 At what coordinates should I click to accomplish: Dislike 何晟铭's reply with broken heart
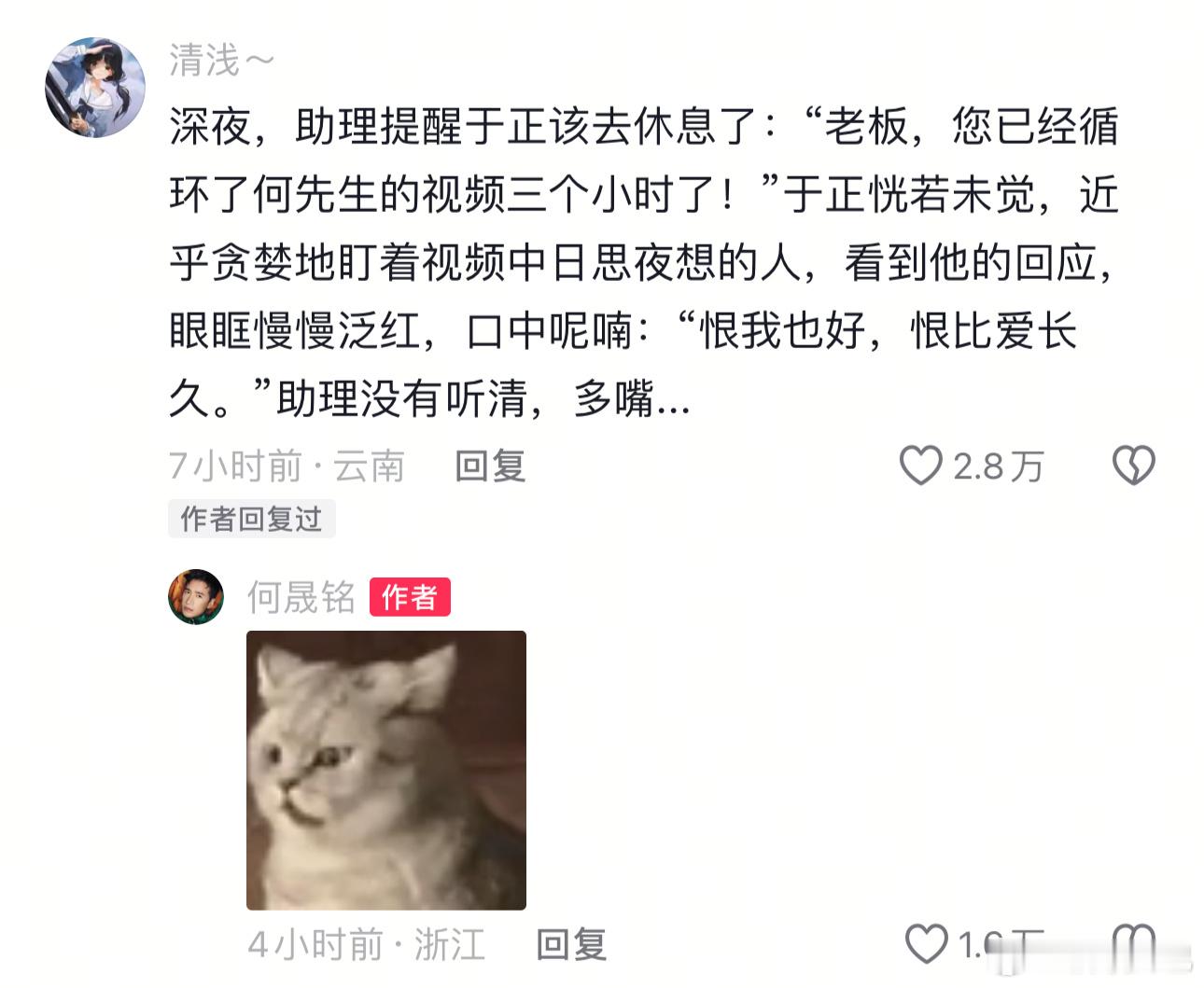(x=1134, y=943)
